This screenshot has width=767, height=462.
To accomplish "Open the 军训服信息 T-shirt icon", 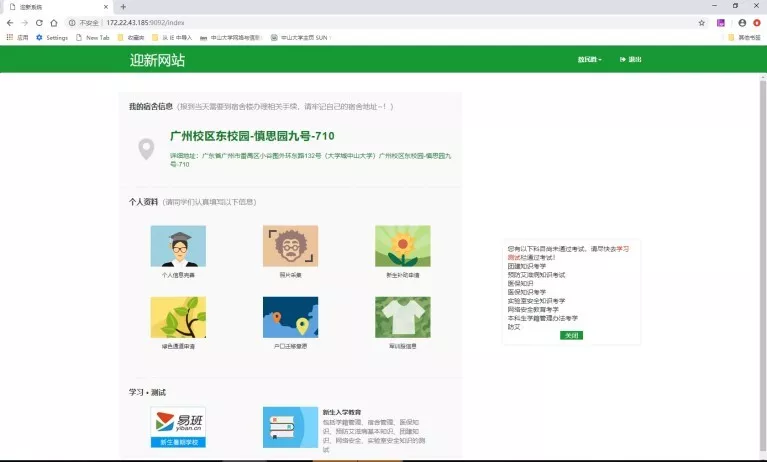I will pos(402,317).
